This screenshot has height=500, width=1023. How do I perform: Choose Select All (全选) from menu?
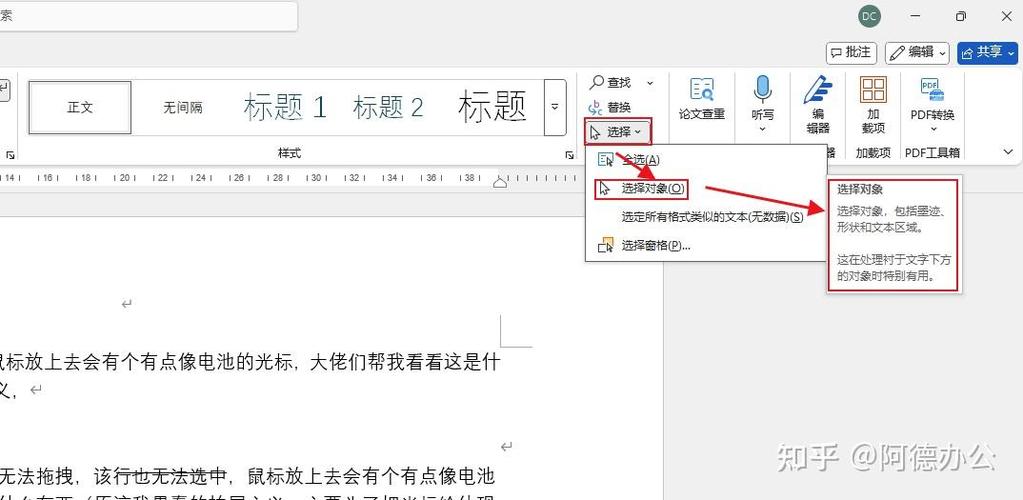point(705,160)
